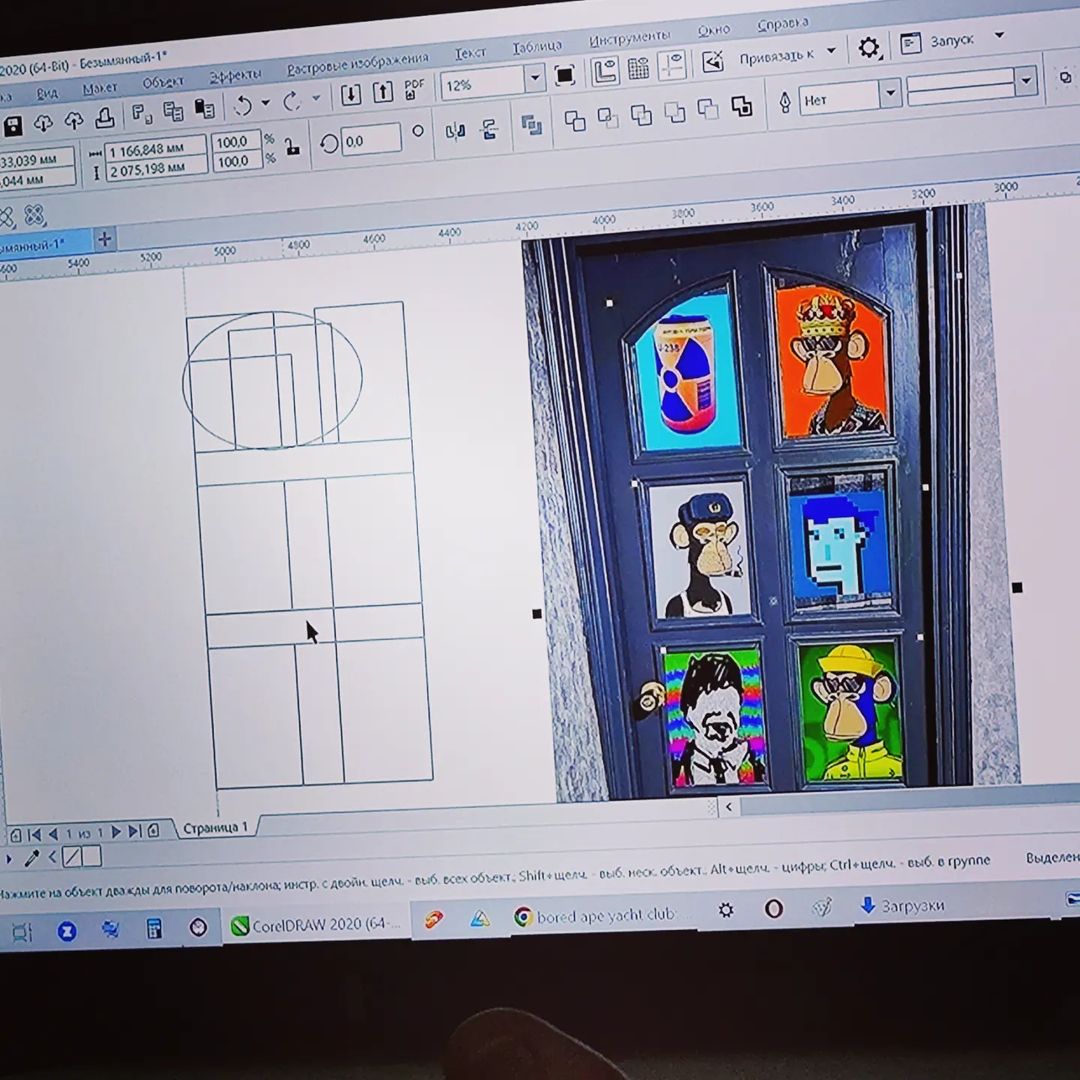Open the Макет menu

point(100,88)
